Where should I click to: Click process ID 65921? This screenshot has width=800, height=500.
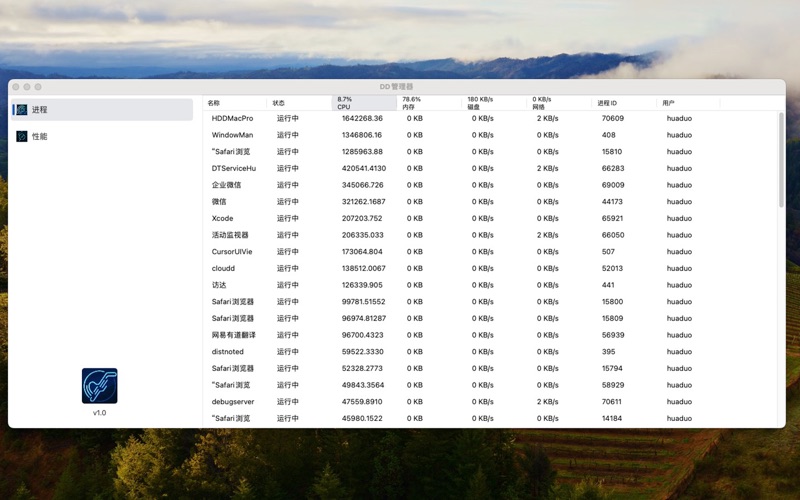click(x=612, y=218)
